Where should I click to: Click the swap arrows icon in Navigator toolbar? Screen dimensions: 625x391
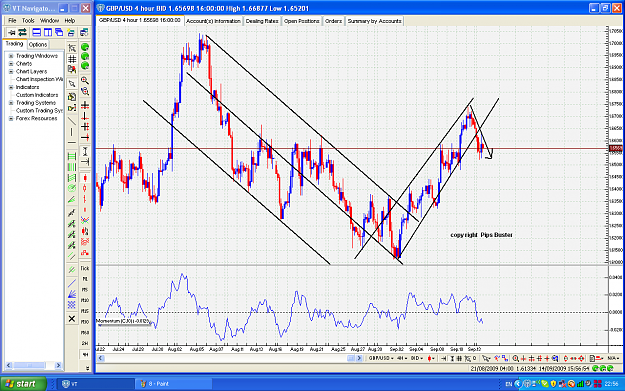(x=22, y=32)
